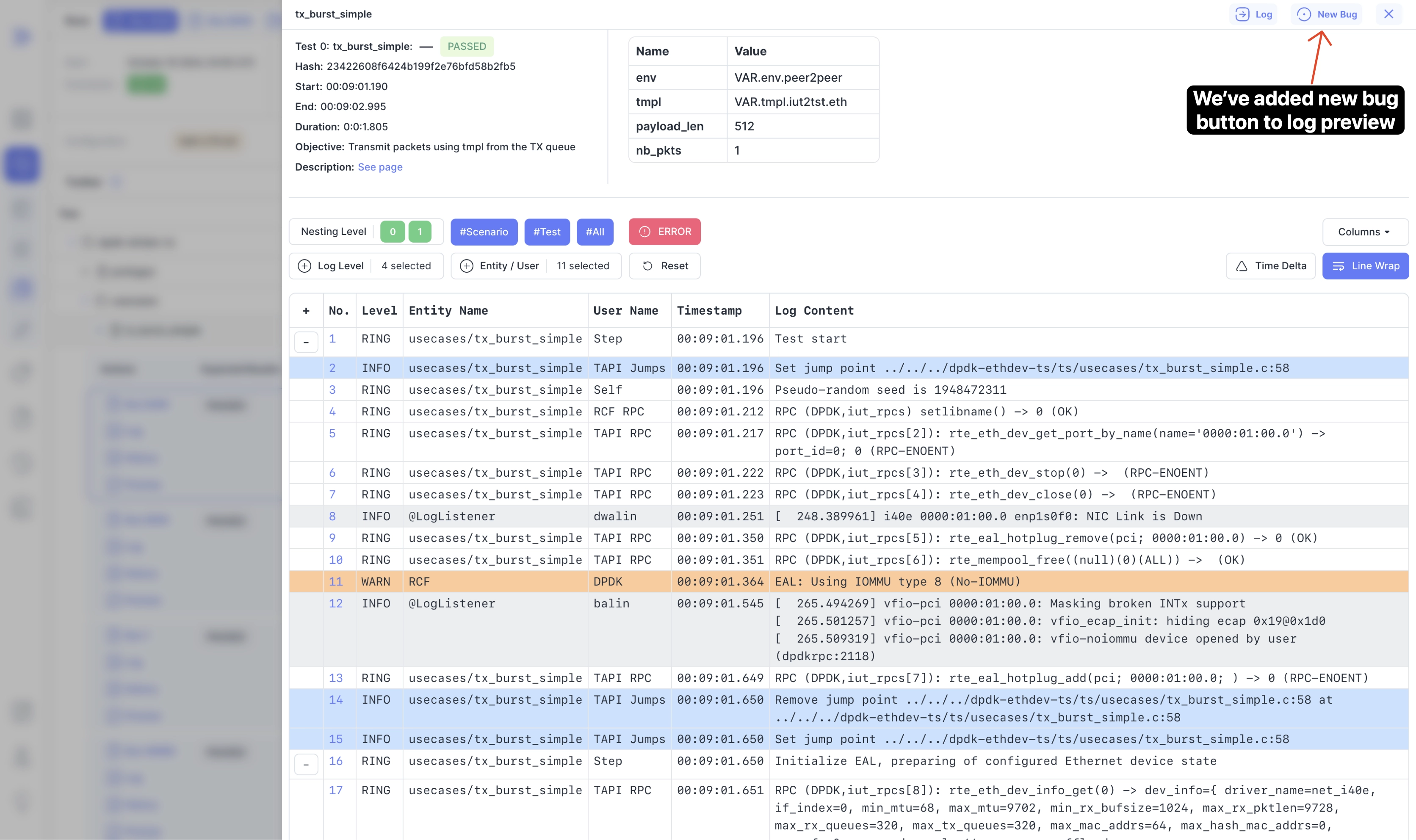This screenshot has width=1416, height=840.
Task: Toggle nesting level 0 filter
Action: click(x=392, y=232)
